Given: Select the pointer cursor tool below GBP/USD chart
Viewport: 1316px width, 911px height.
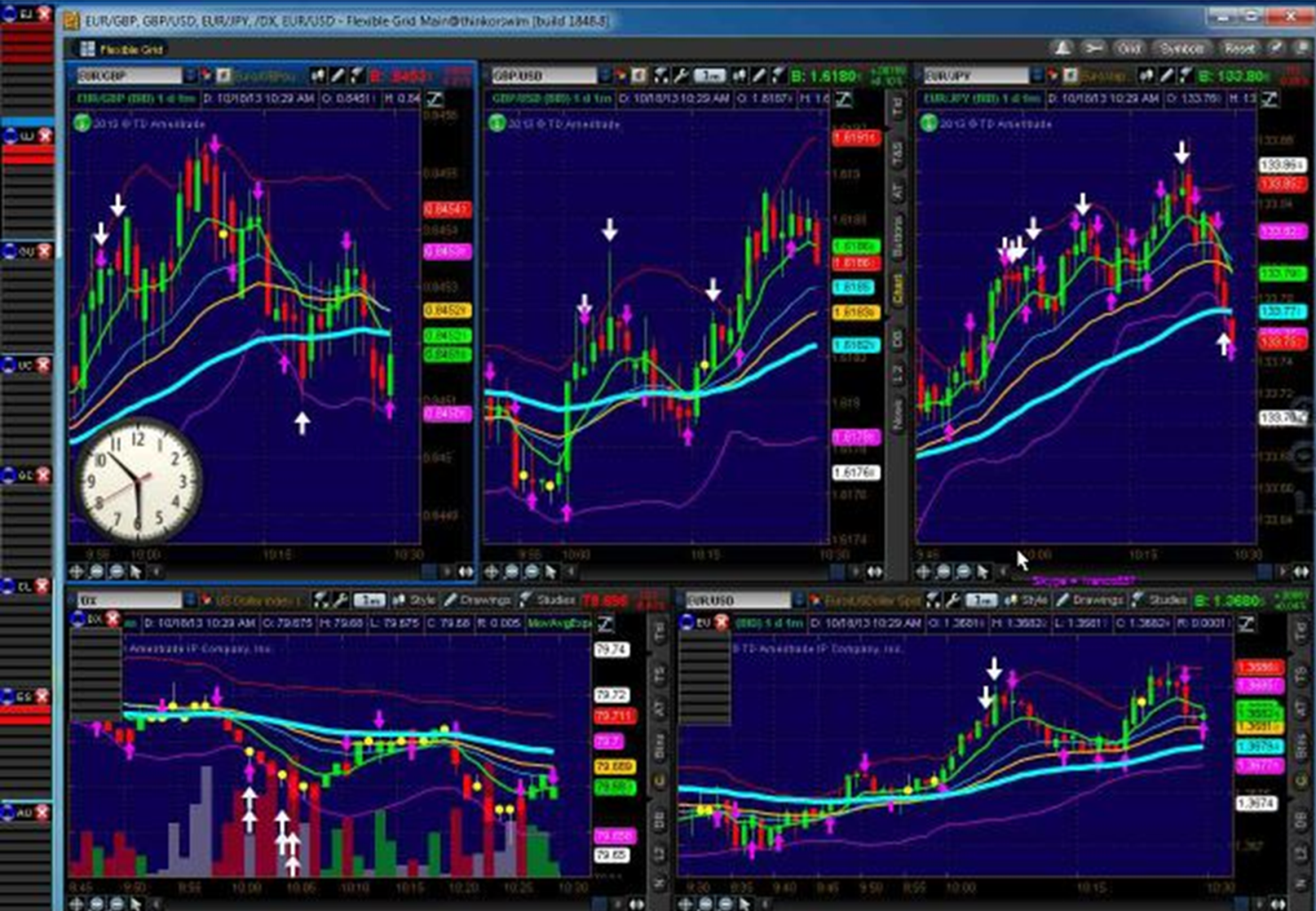Looking at the screenshot, I should click(x=550, y=571).
